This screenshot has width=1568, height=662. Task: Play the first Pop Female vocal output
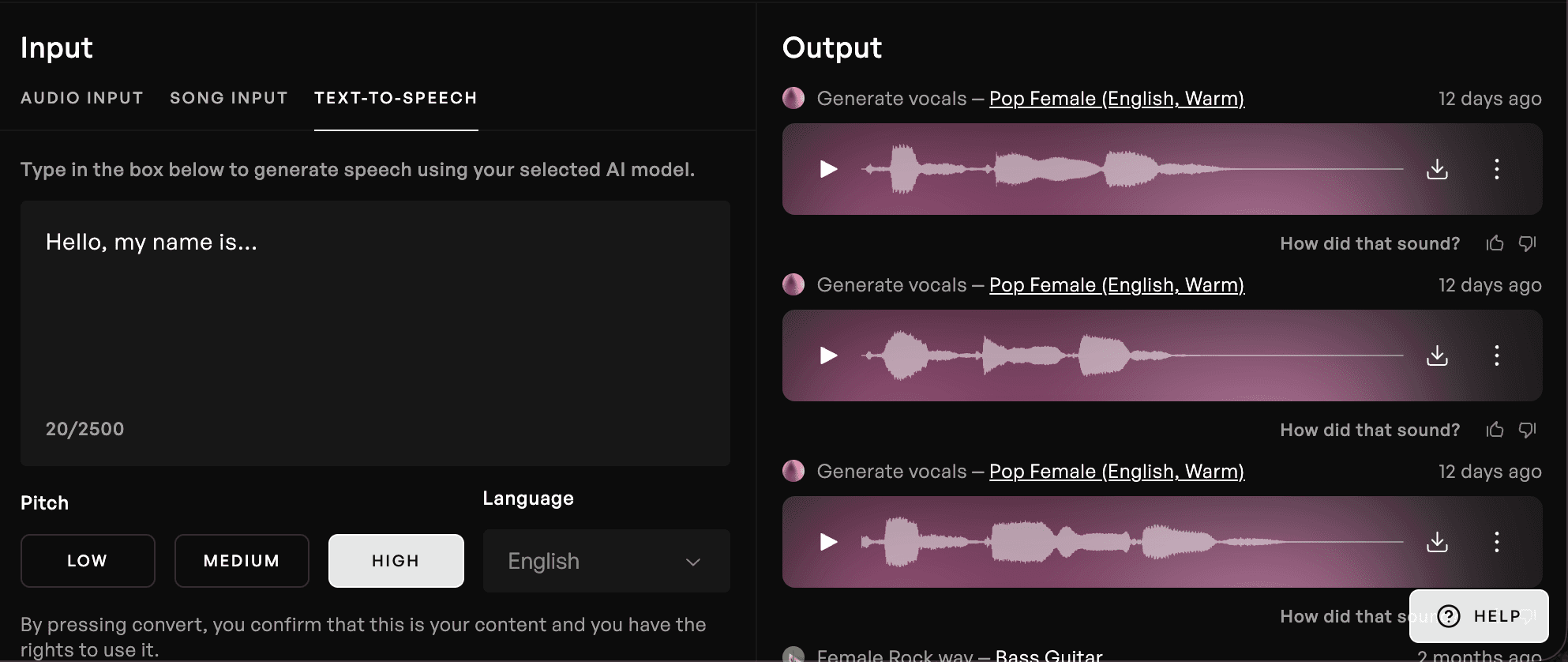tap(828, 169)
